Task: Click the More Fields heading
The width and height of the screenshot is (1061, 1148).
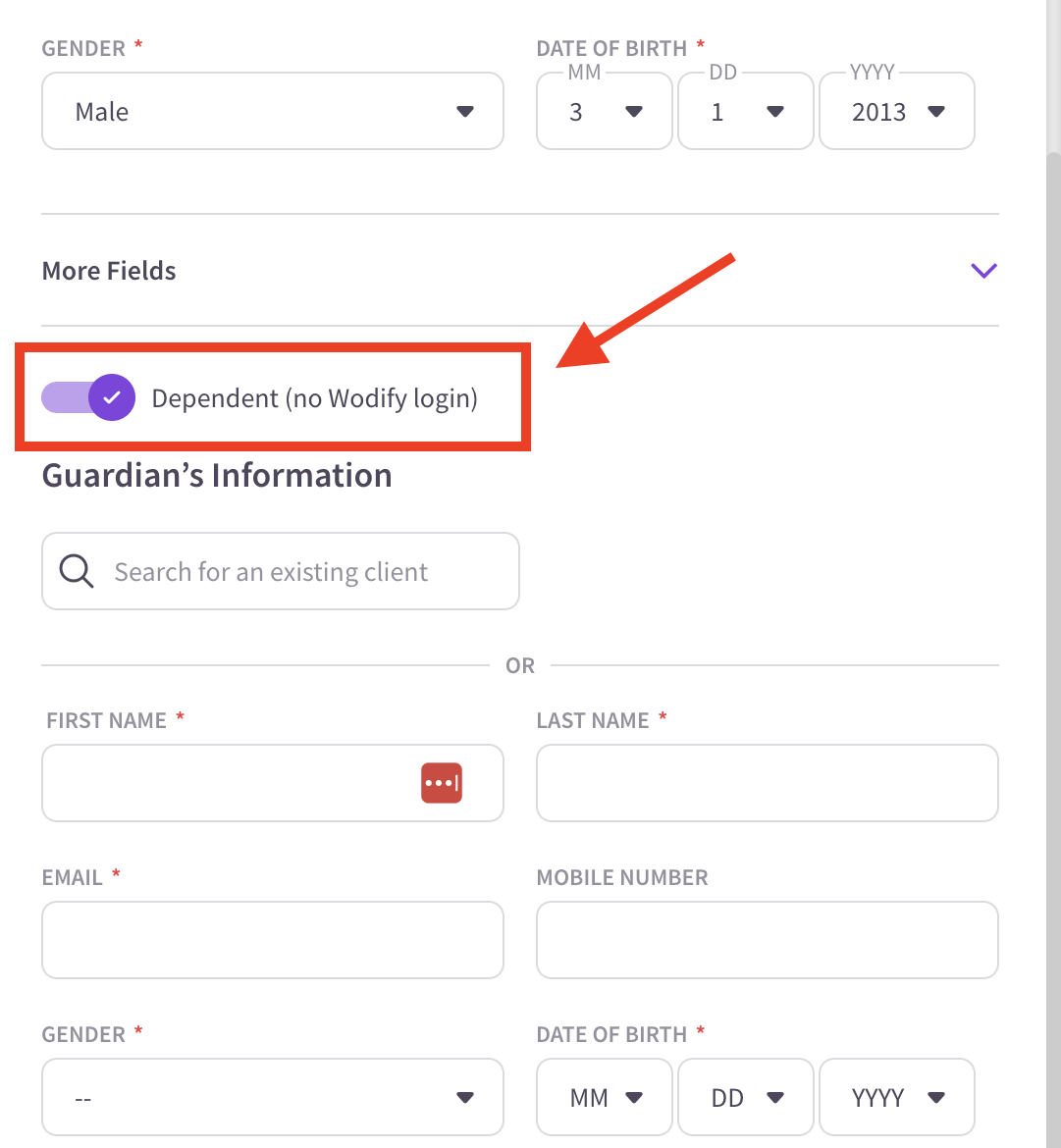Action: coord(109,271)
